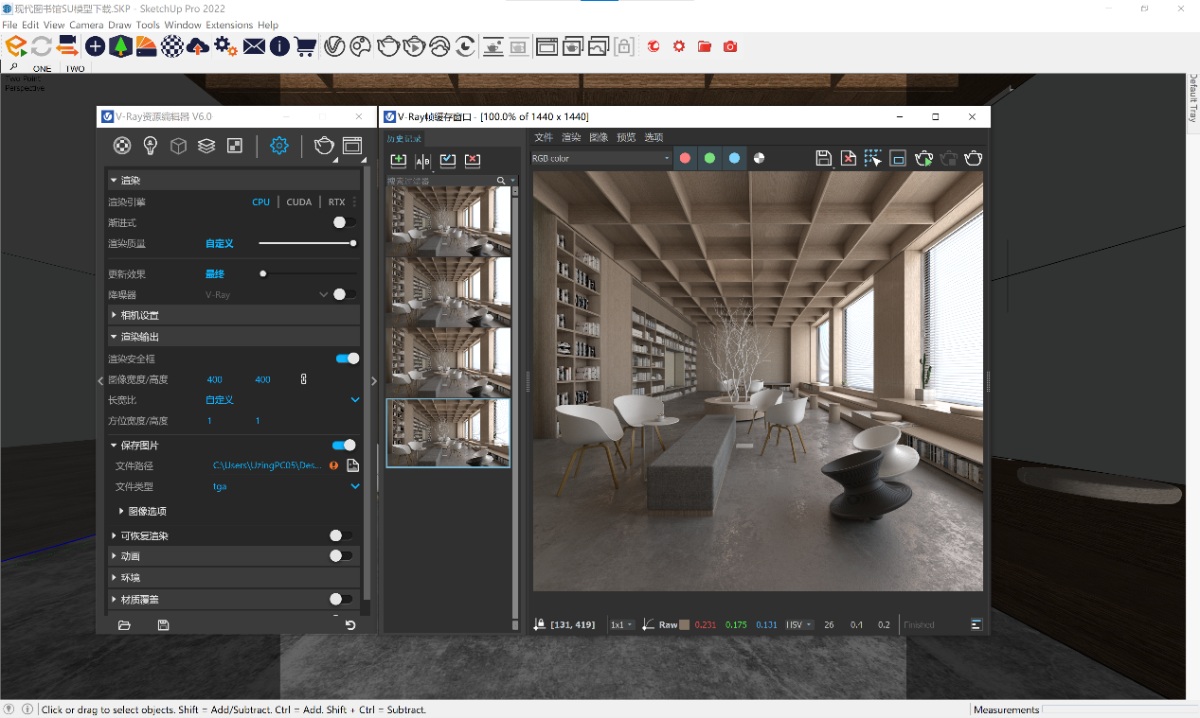This screenshot has width=1200, height=718.
Task: Open the SketchUp Extensions menu
Action: click(x=229, y=25)
